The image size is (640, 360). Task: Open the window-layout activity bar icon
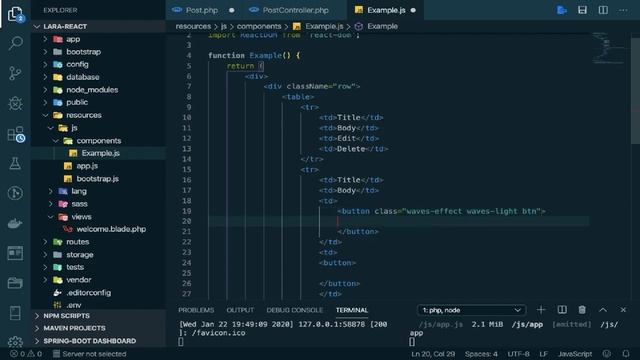pyautogui.click(x=16, y=253)
